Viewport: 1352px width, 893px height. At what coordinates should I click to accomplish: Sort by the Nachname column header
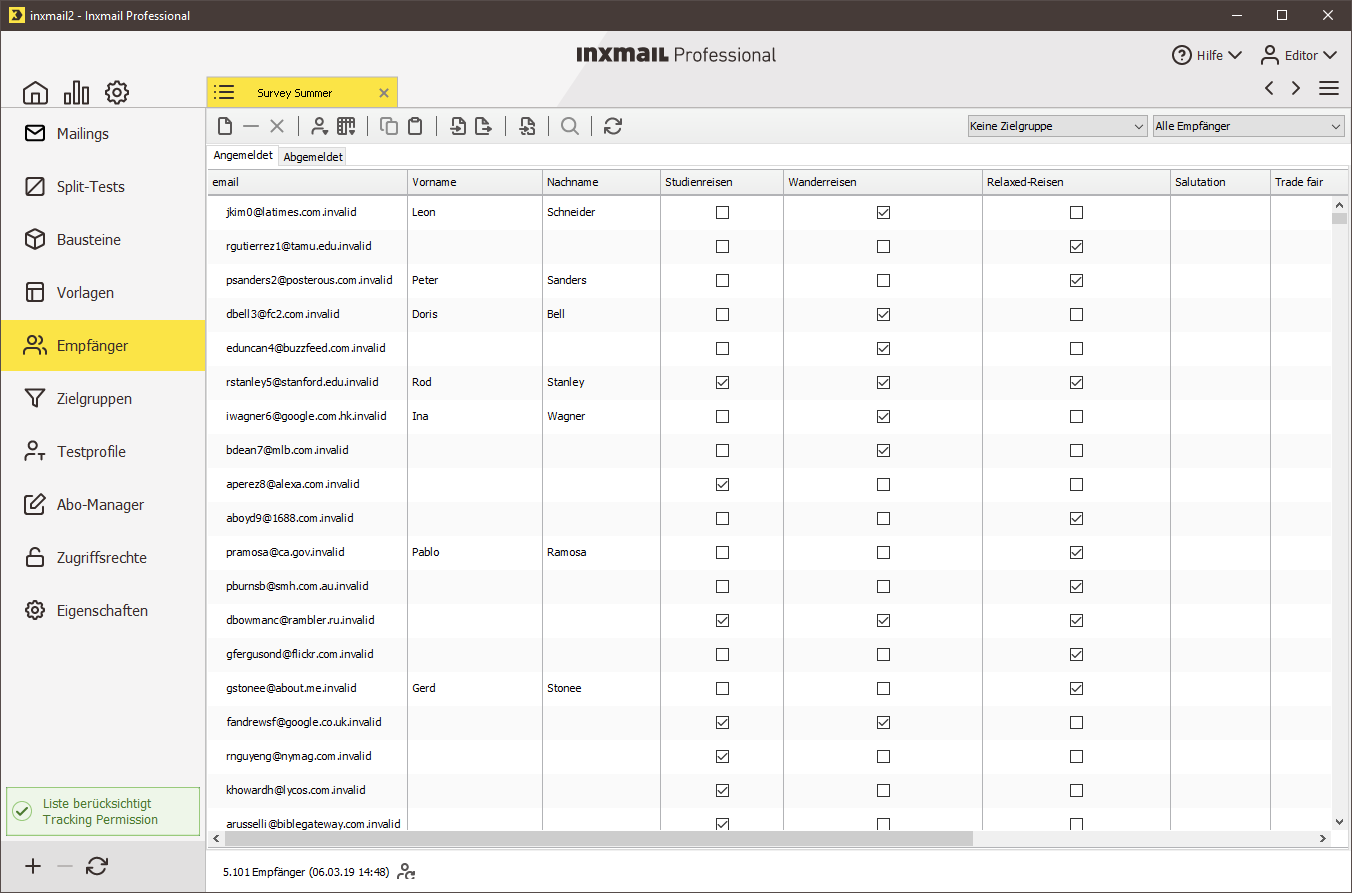[x=602, y=182]
